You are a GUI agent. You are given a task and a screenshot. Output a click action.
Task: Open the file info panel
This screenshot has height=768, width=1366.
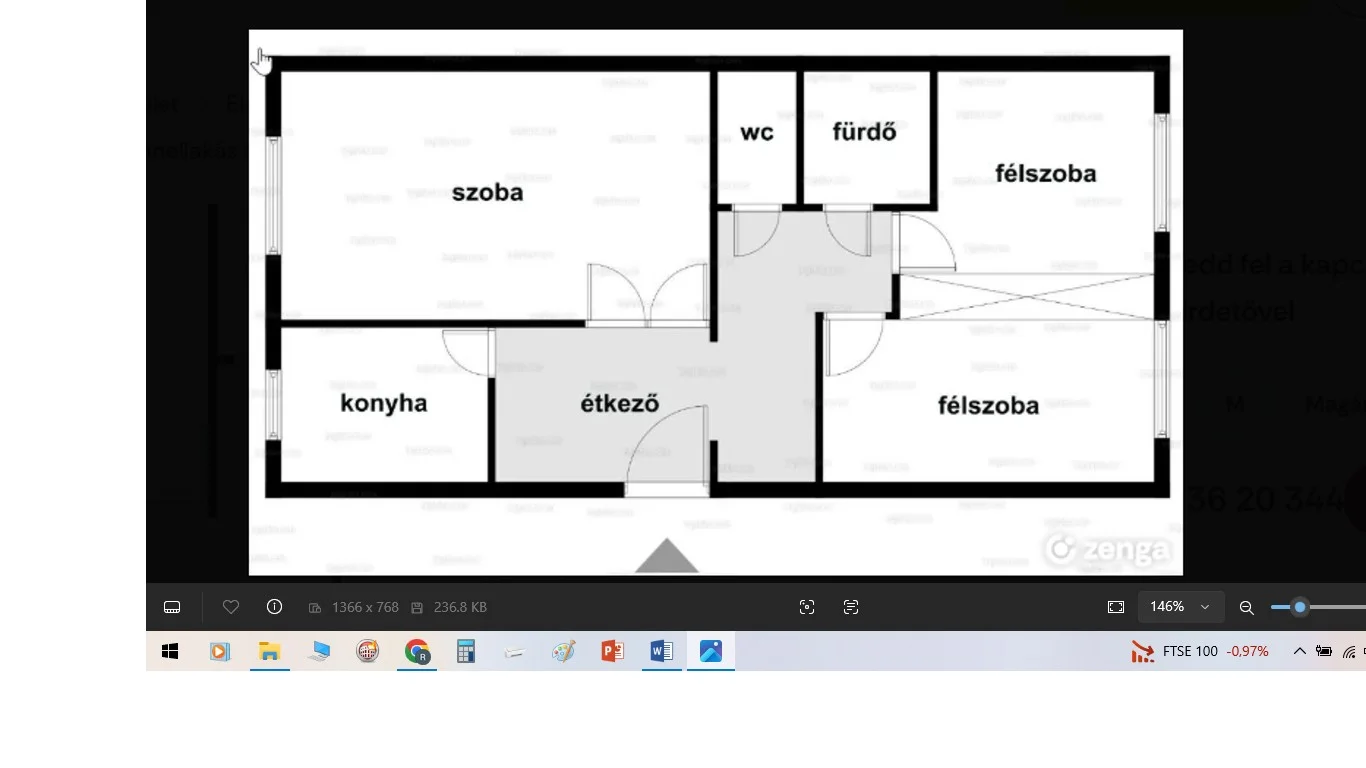click(275, 607)
